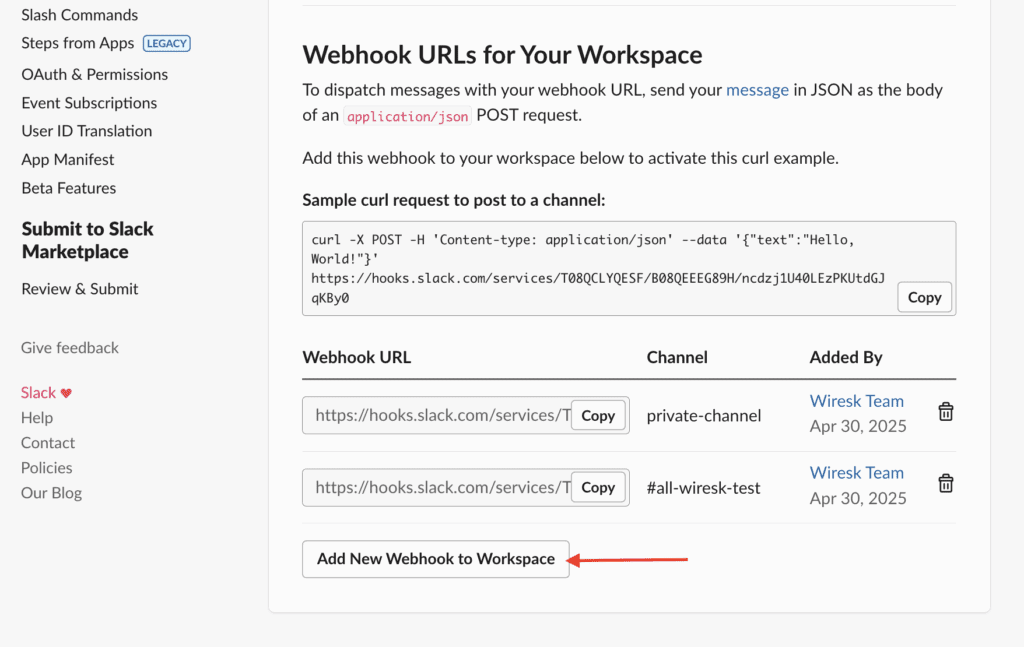Viewport: 1024px width, 647px height.
Task: Click Webhook URLs for Your Workspace heading
Action: 502,55
